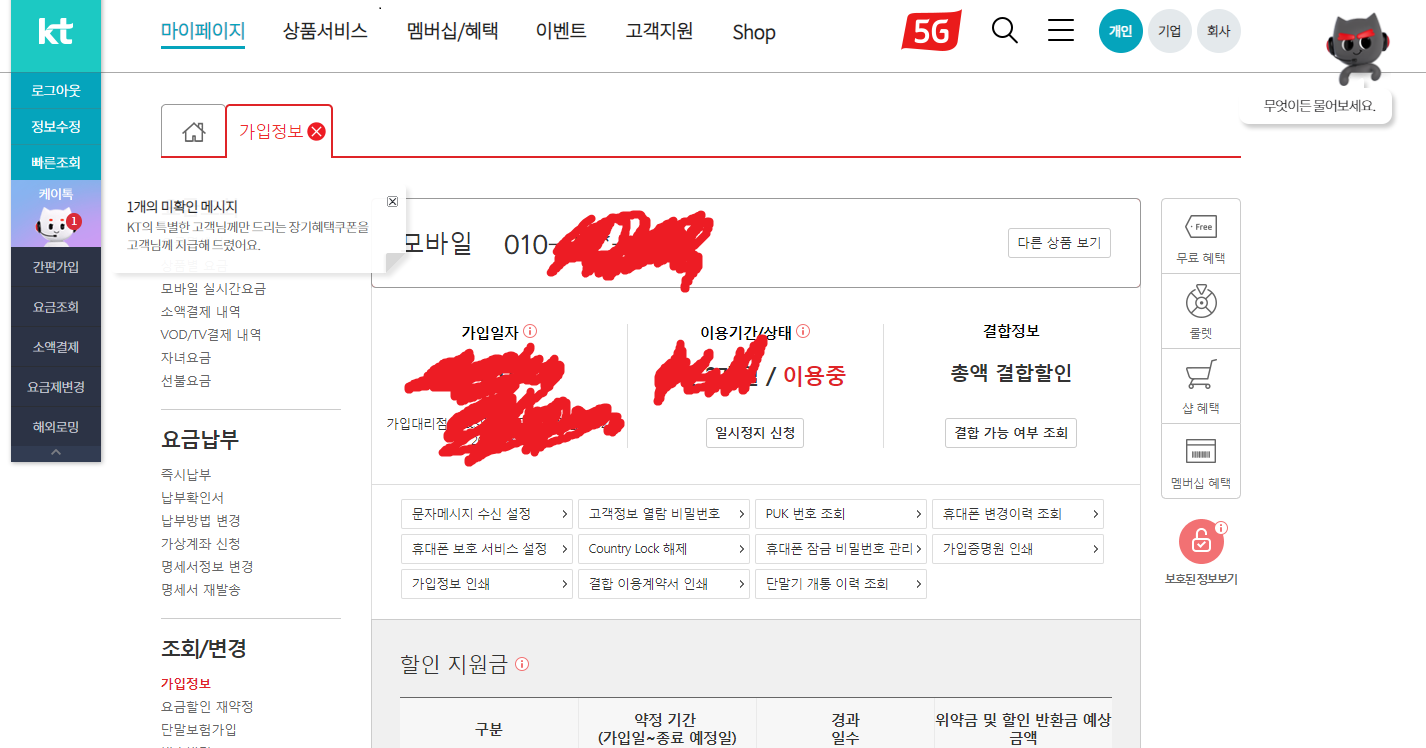
Task: Close the 가입정보 tab with red X
Action: [x=317, y=131]
